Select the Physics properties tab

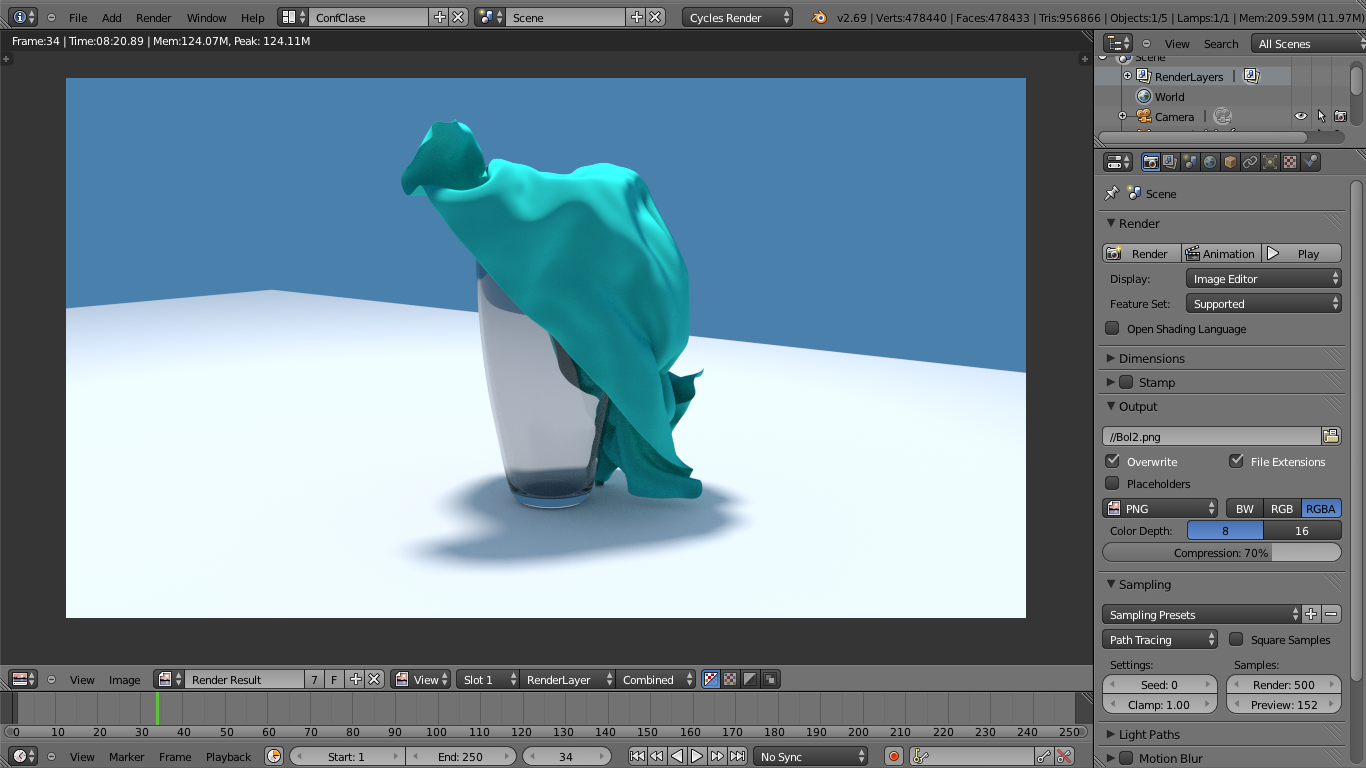click(1271, 161)
